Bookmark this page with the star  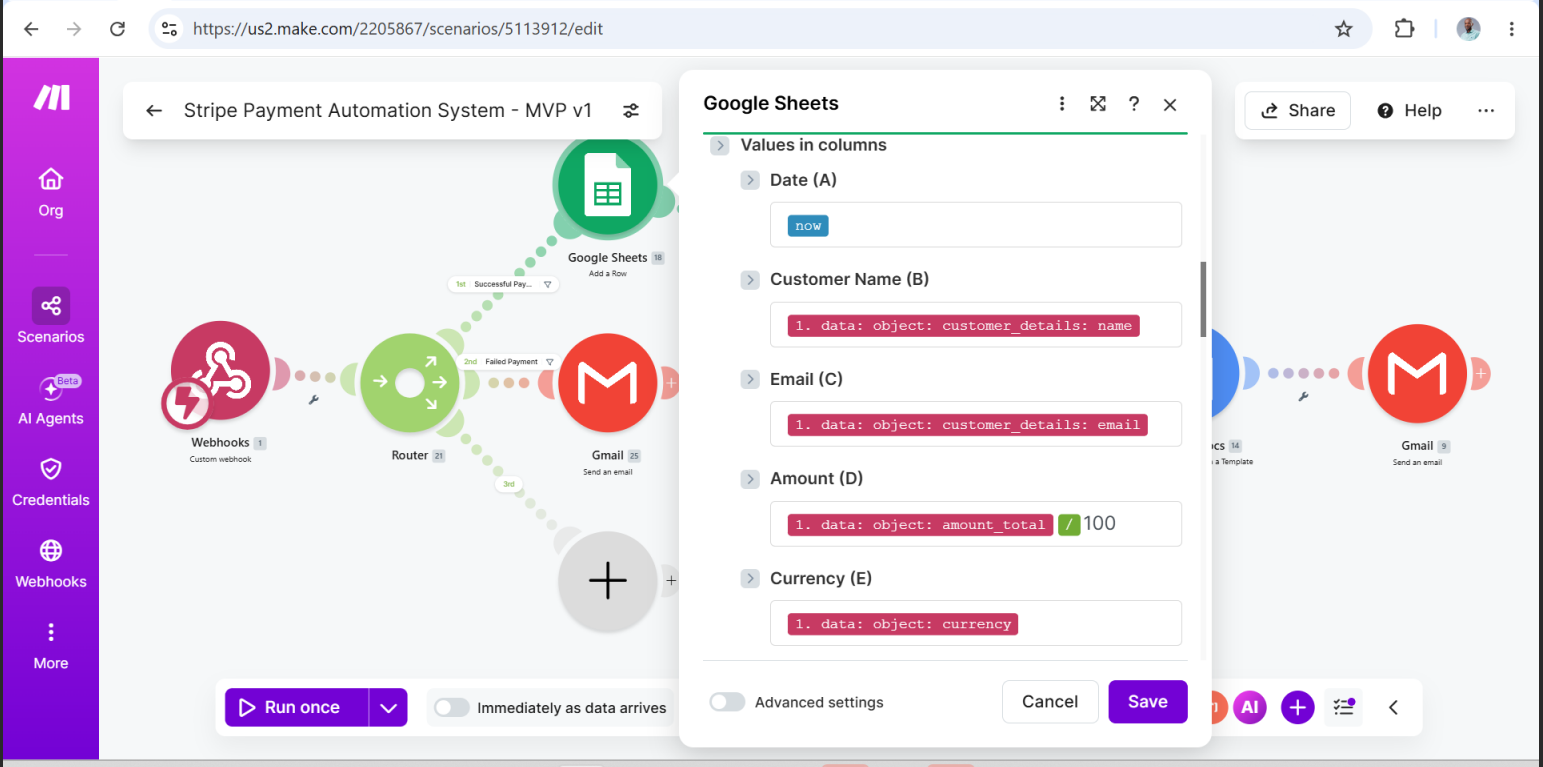(x=1343, y=29)
